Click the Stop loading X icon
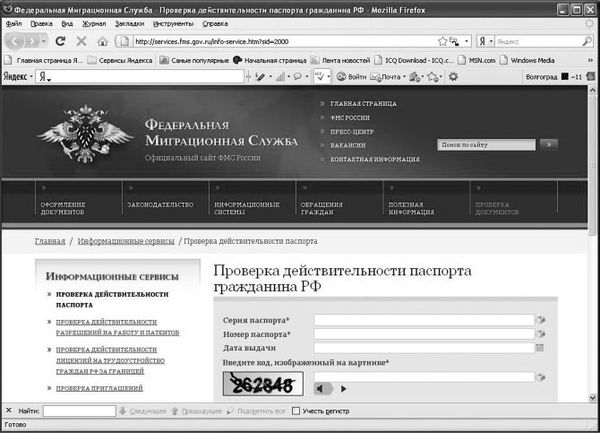The height and width of the screenshot is (433, 600). [x=81, y=41]
